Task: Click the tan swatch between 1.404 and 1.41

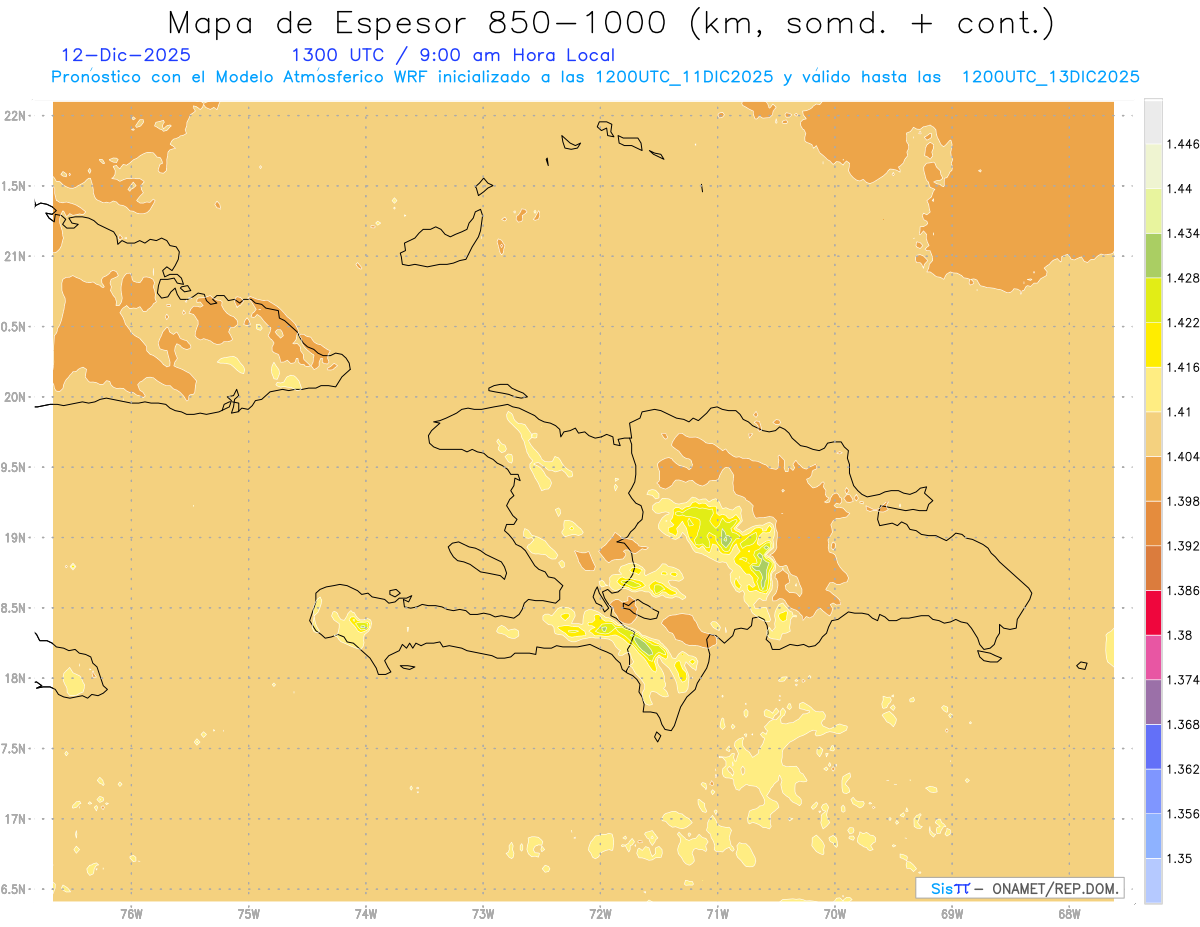Action: [x=1153, y=434]
